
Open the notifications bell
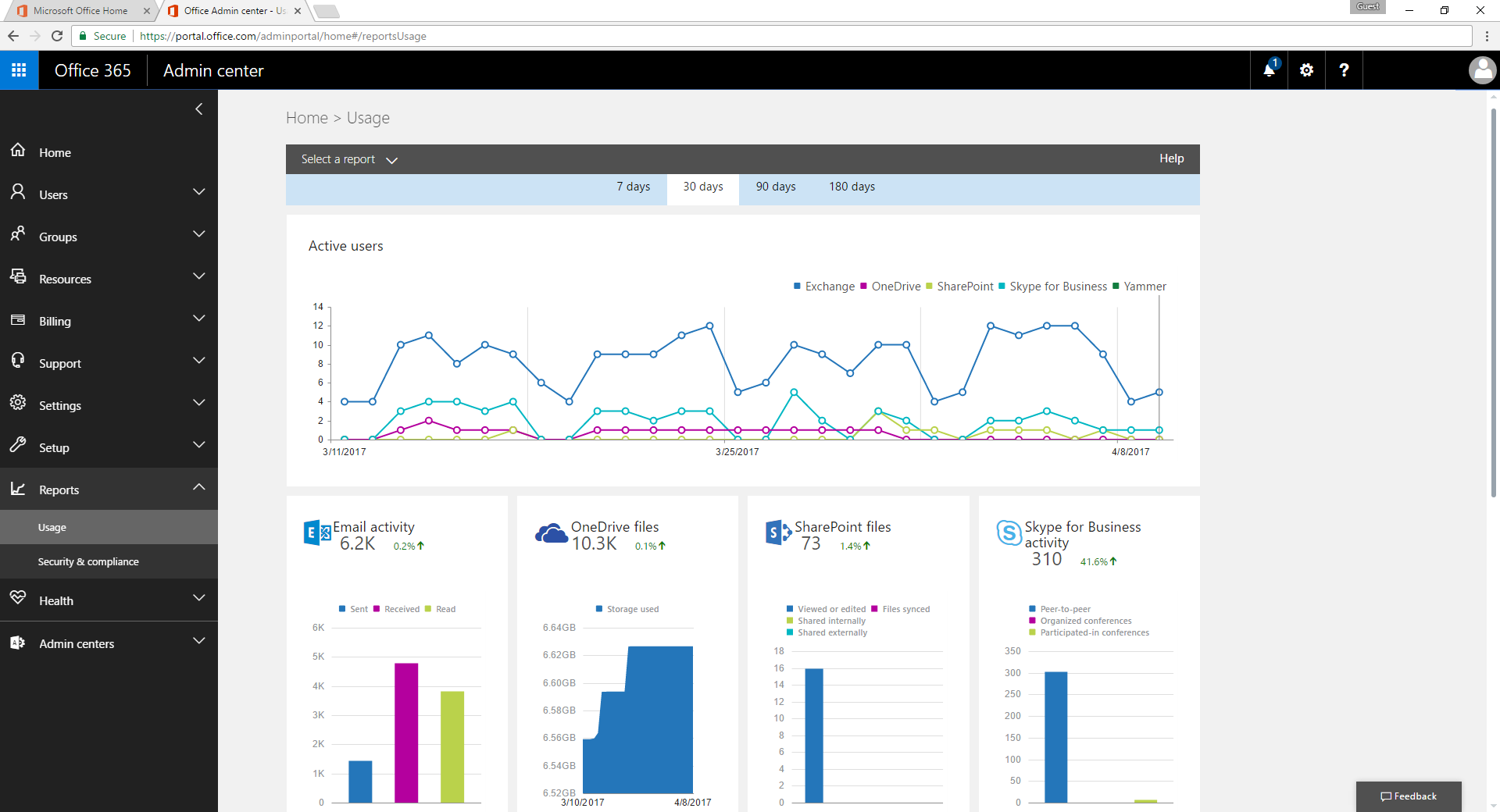click(1269, 70)
